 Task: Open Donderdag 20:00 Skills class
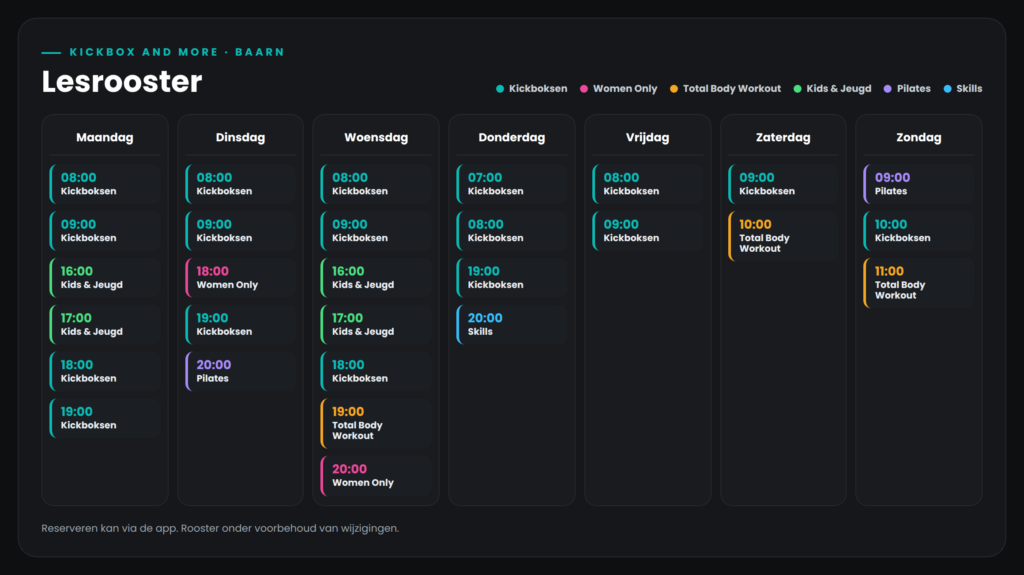(511, 325)
